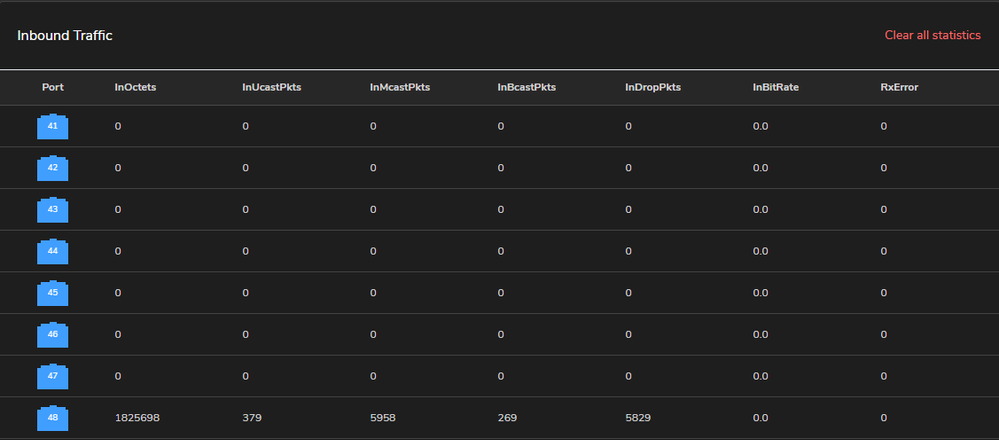
Task: Sort by the InOctets column header
Action: 135,87
